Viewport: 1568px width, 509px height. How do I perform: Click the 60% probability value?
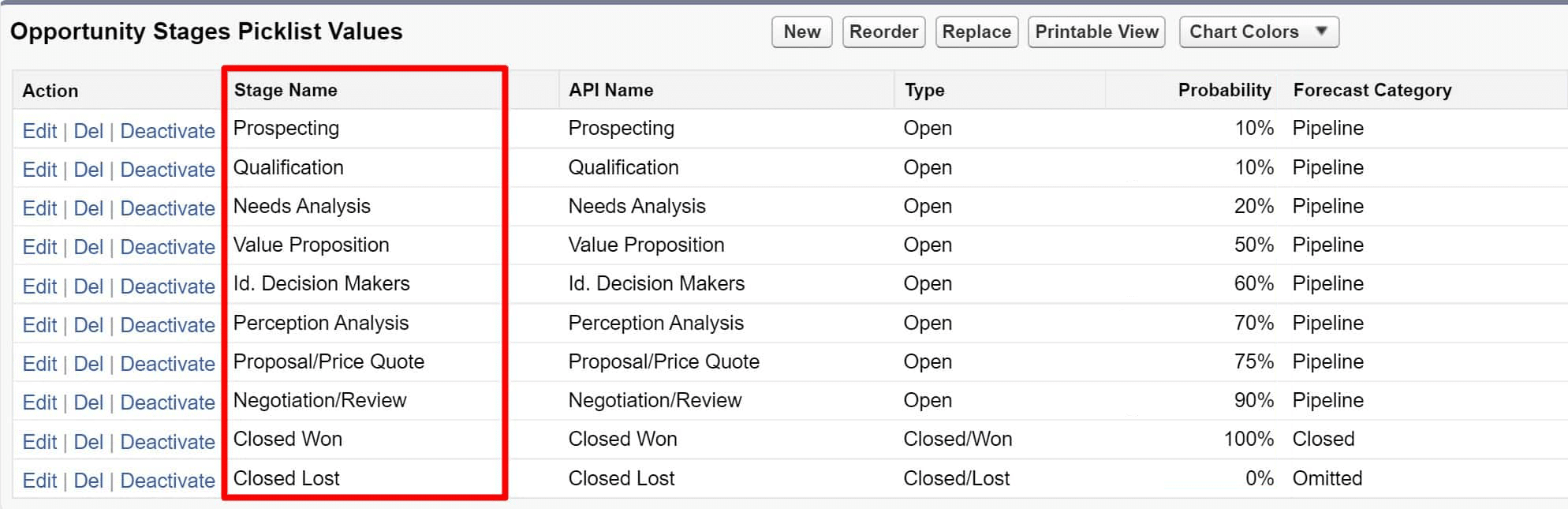click(x=1254, y=283)
